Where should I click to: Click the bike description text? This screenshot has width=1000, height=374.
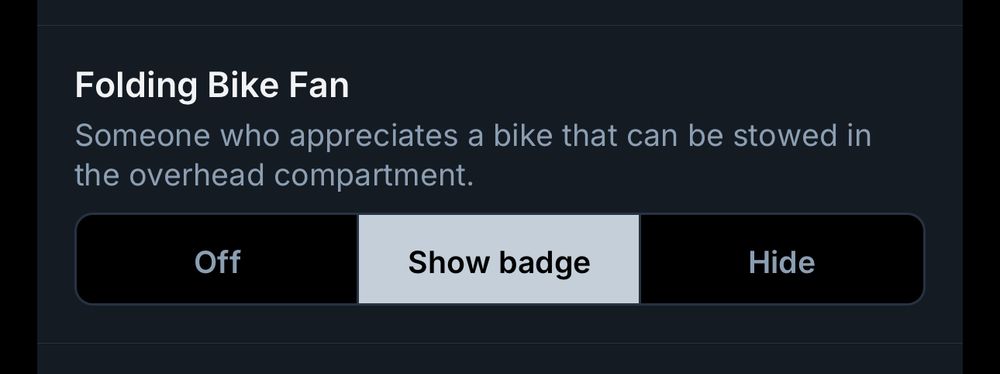(473, 156)
